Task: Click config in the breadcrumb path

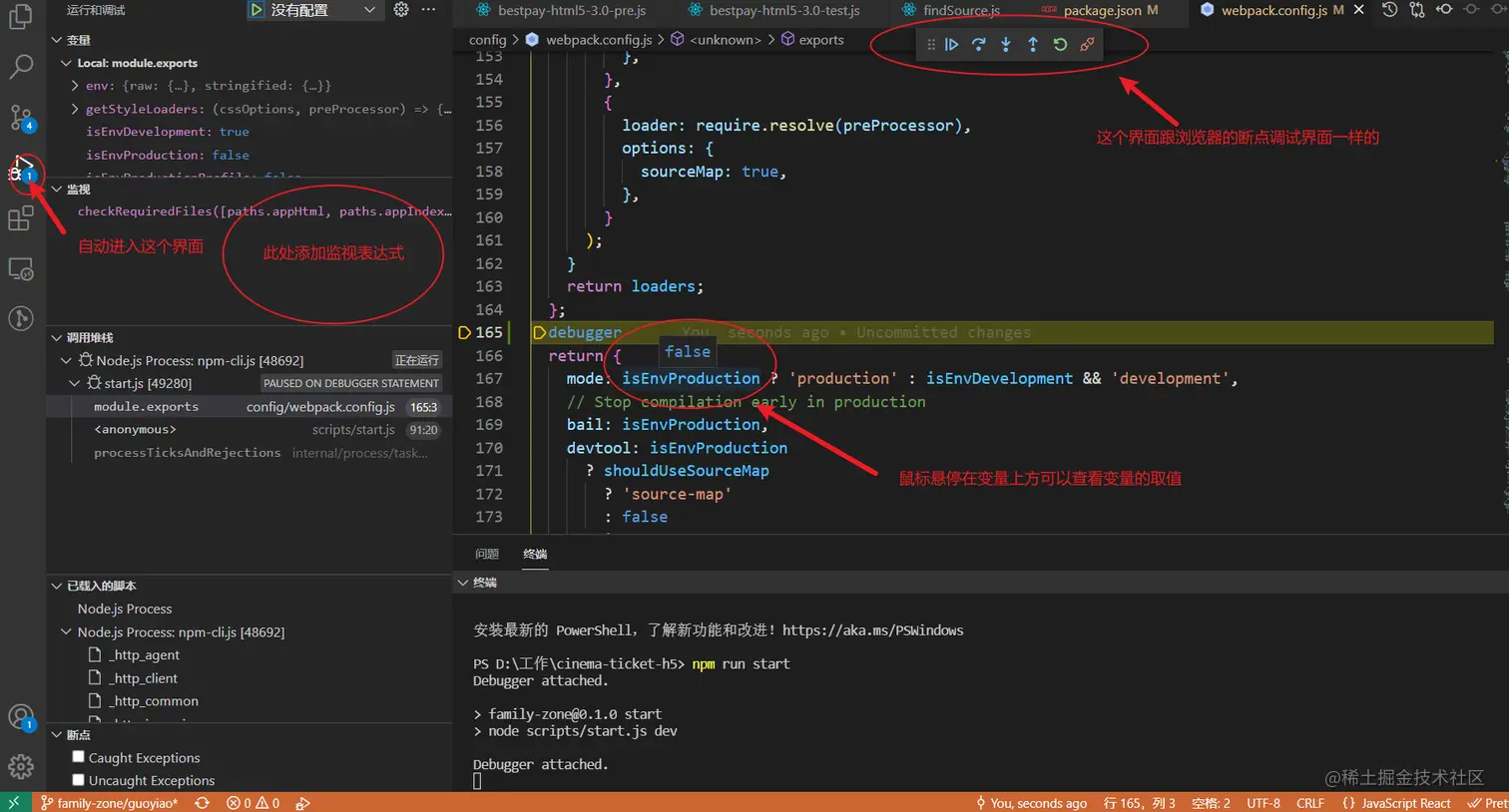Action: 488,40
